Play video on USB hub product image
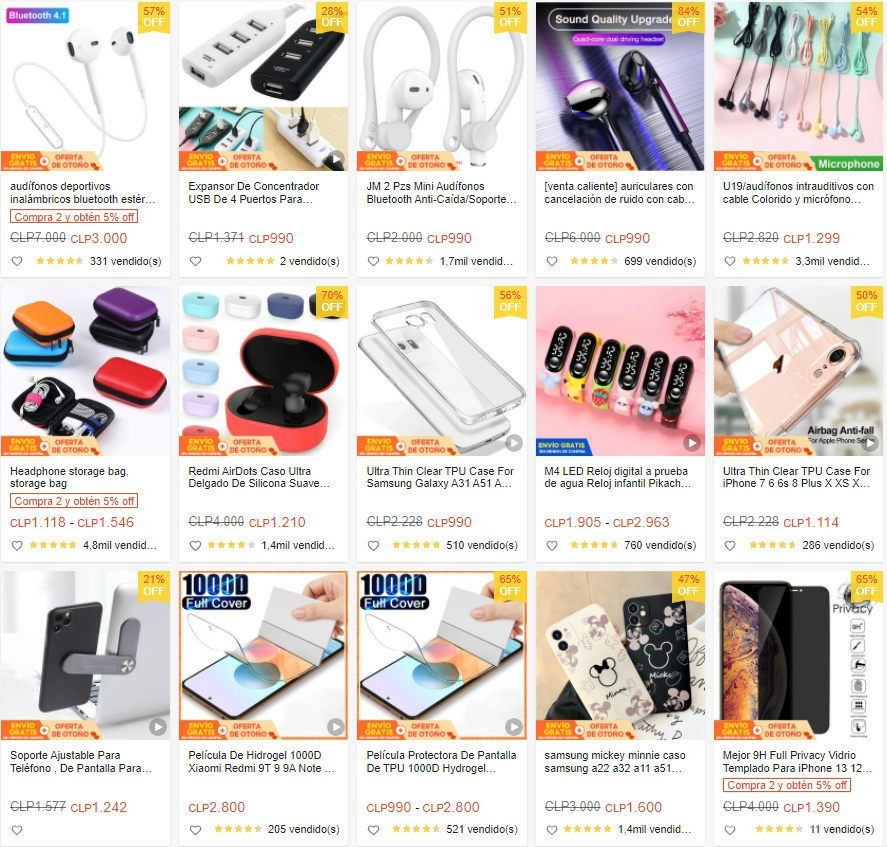This screenshot has height=847, width=887. click(x=336, y=159)
